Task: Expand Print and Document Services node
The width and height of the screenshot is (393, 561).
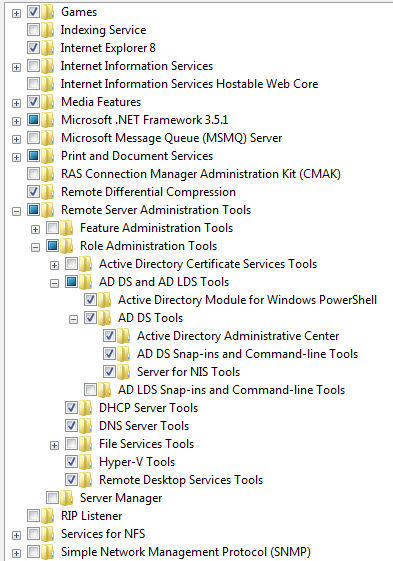Action: [16, 157]
